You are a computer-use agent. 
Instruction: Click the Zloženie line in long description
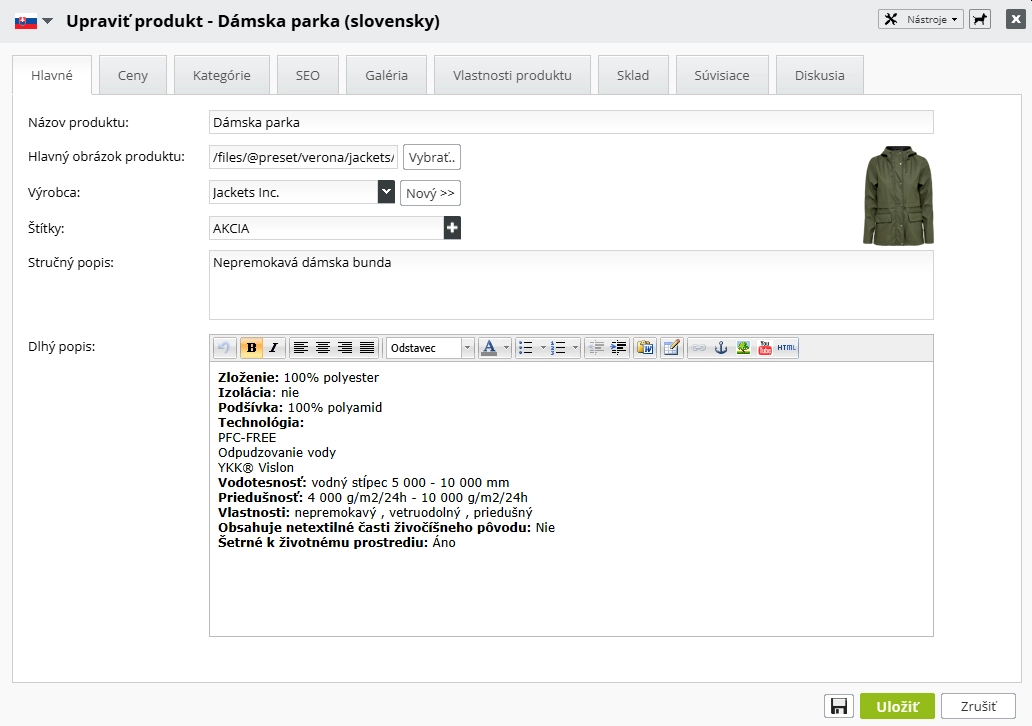click(299, 377)
